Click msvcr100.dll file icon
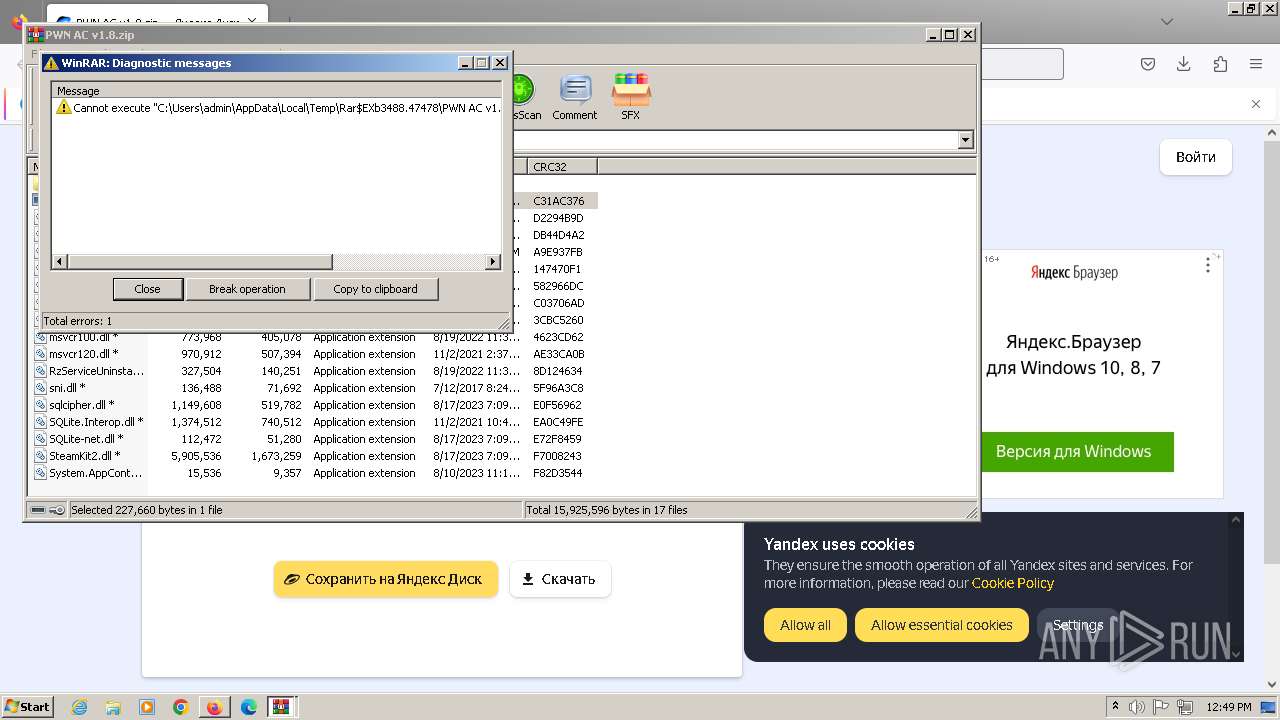 click(41, 337)
